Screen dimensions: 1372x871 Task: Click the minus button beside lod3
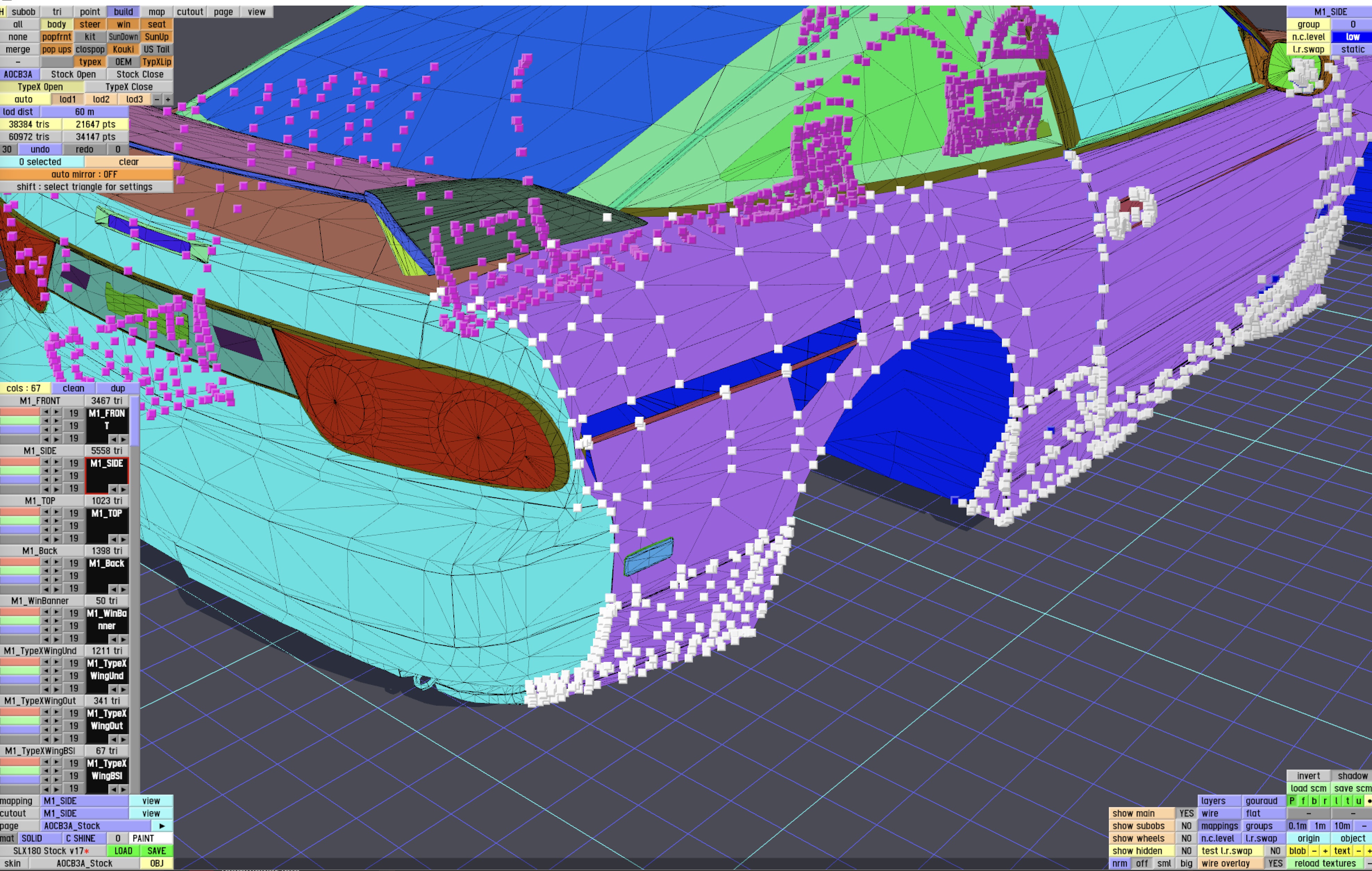(157, 99)
